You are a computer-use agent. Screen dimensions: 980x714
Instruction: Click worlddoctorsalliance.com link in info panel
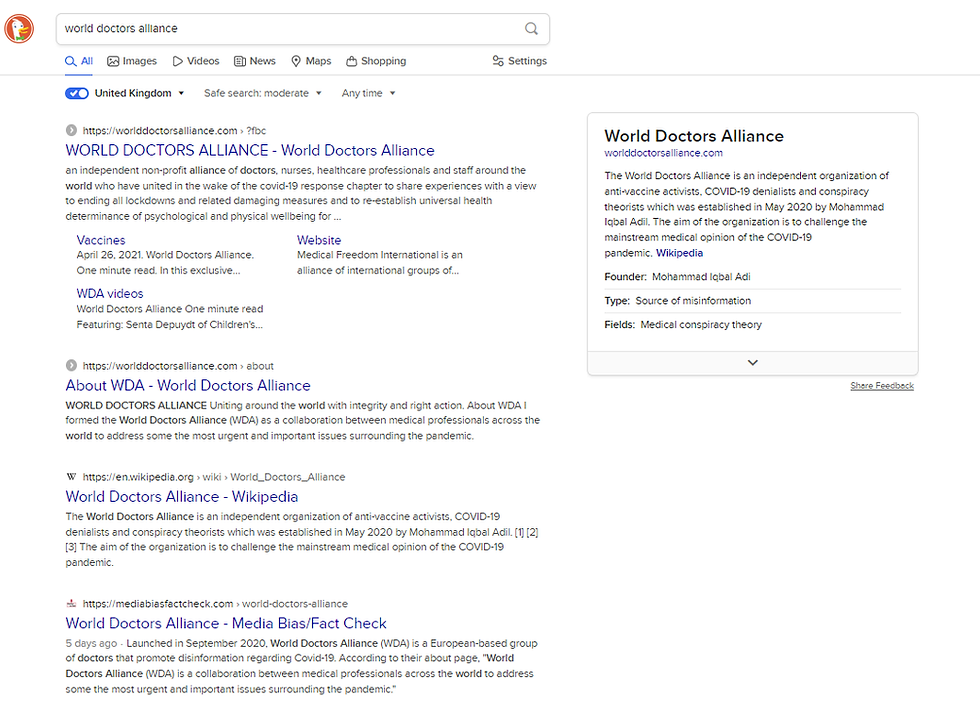click(663, 153)
